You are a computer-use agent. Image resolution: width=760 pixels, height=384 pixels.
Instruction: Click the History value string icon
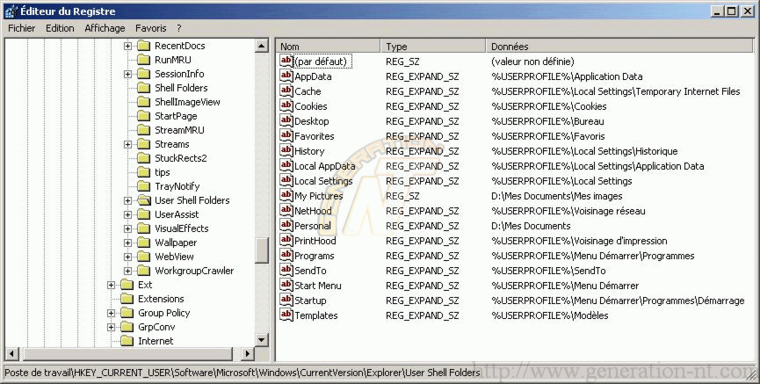click(x=286, y=151)
